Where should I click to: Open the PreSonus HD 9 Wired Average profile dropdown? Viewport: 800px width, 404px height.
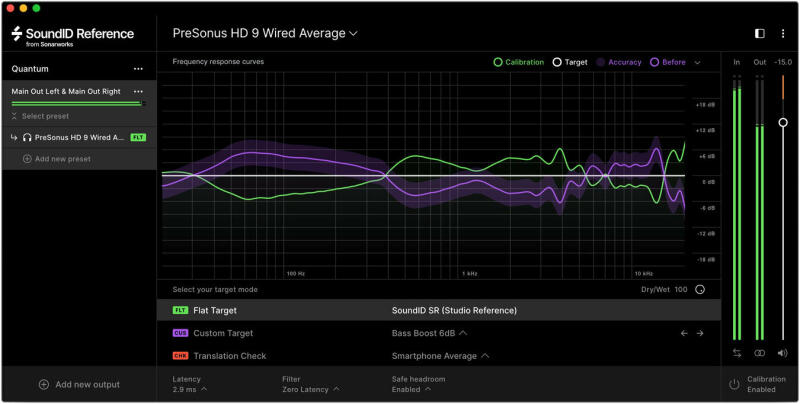[265, 34]
